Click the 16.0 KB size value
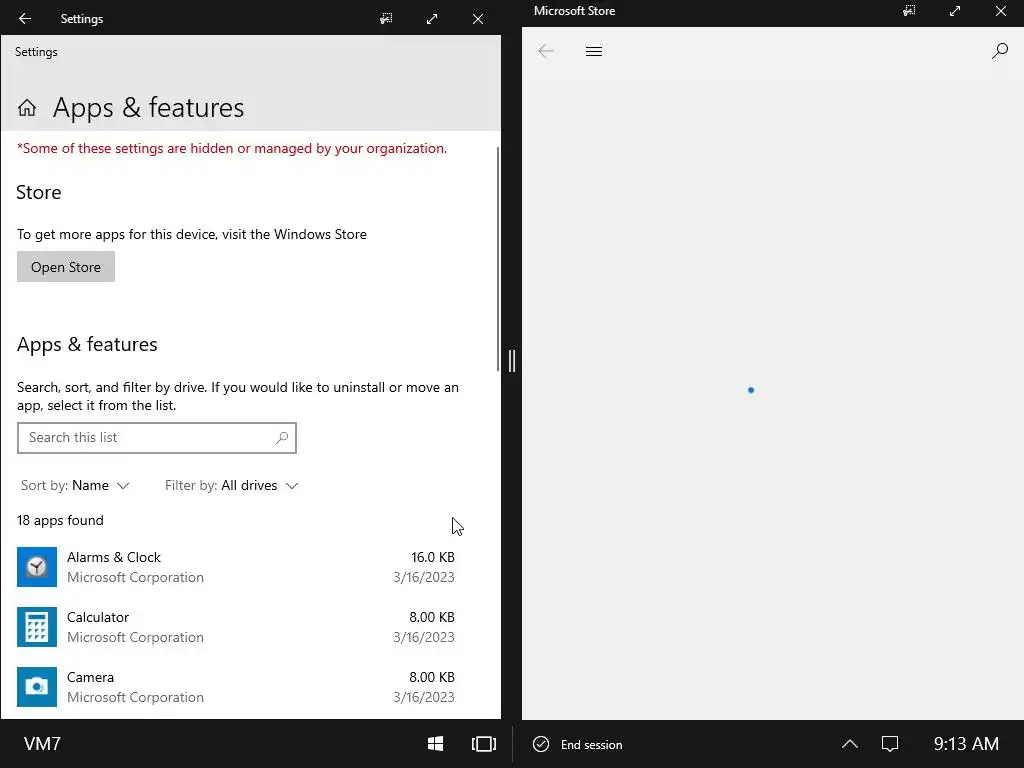This screenshot has height=768, width=1024. click(432, 557)
